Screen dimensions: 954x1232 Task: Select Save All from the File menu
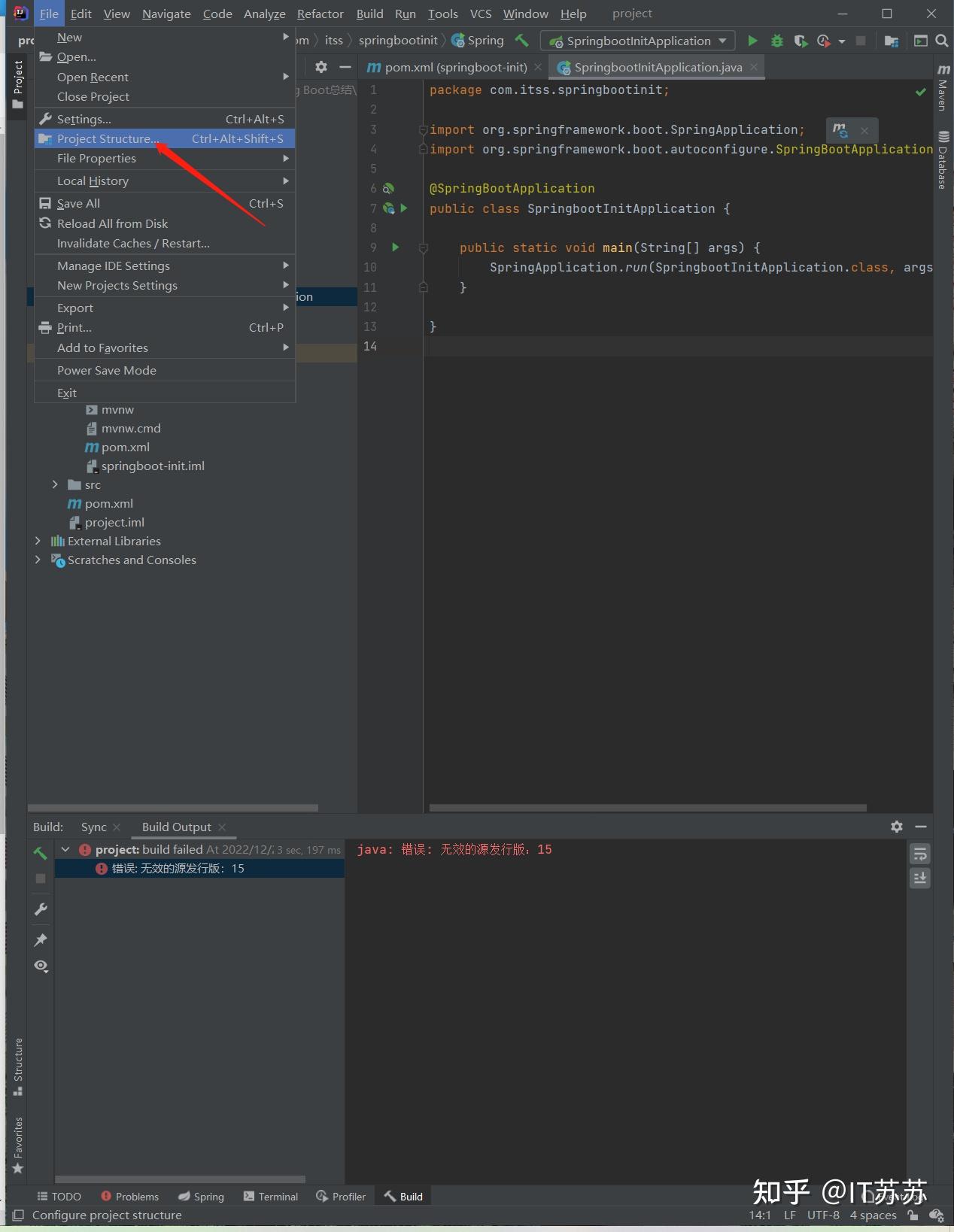[x=164, y=203]
